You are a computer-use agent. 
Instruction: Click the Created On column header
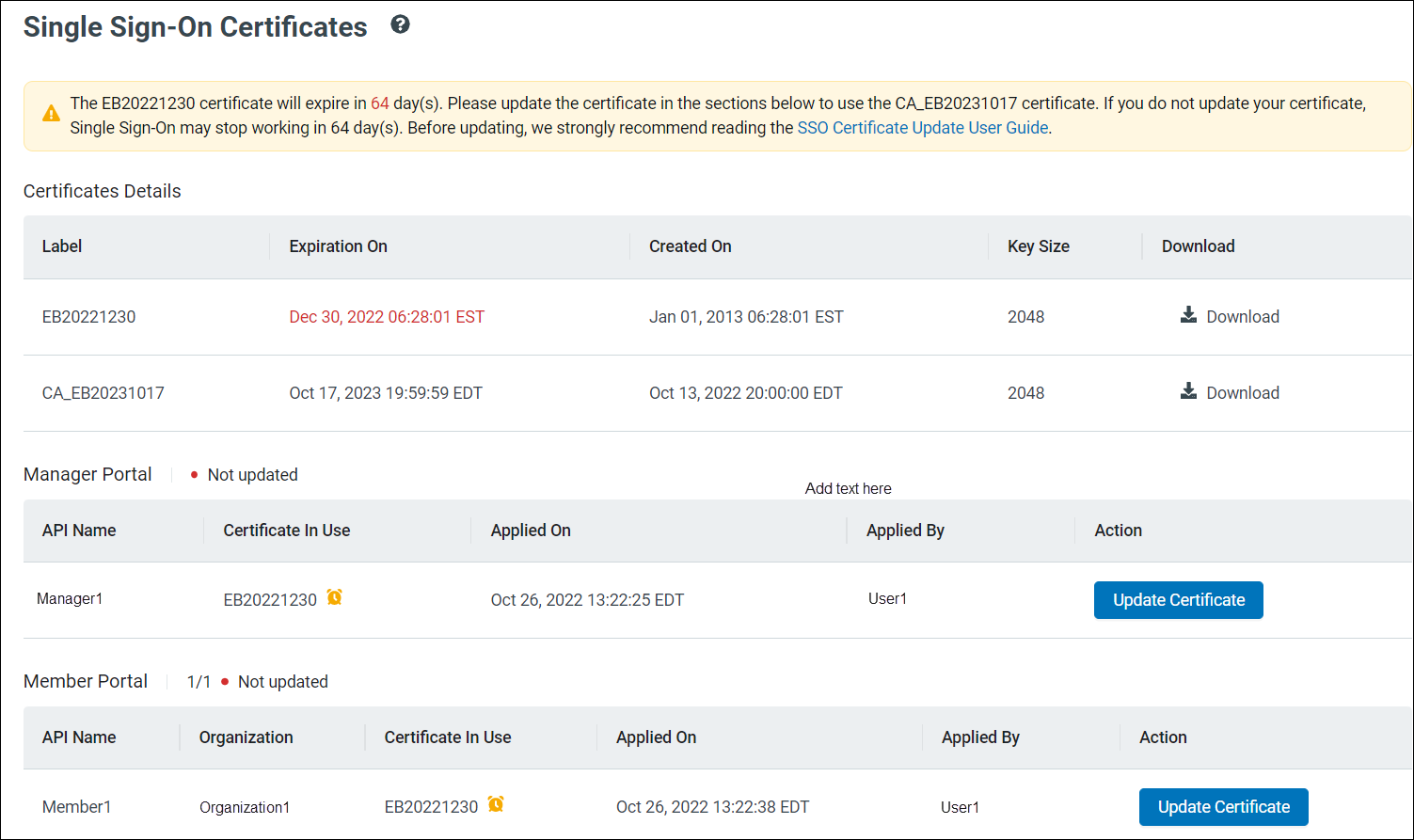[x=690, y=246]
